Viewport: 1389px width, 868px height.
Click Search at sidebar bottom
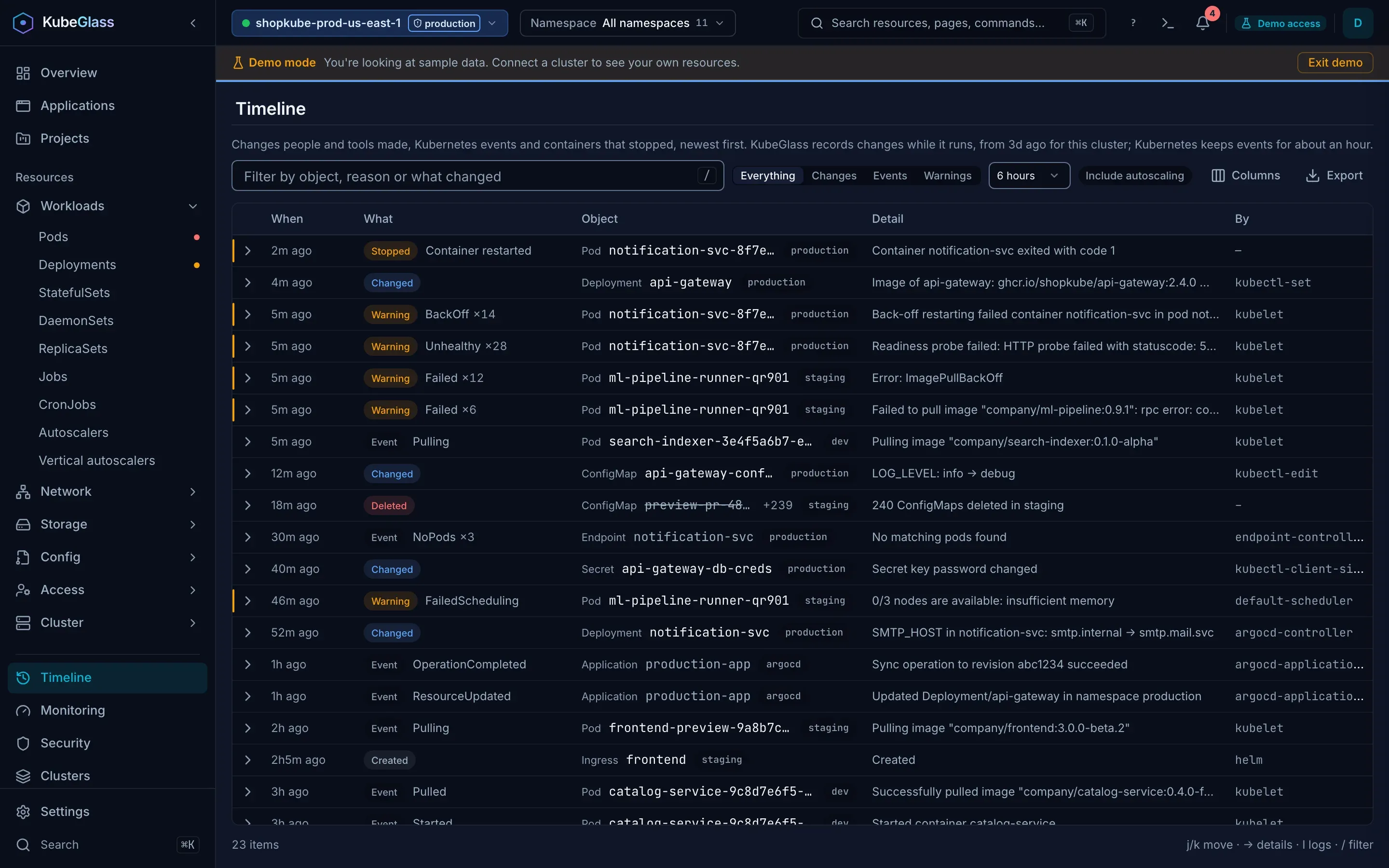click(108, 844)
